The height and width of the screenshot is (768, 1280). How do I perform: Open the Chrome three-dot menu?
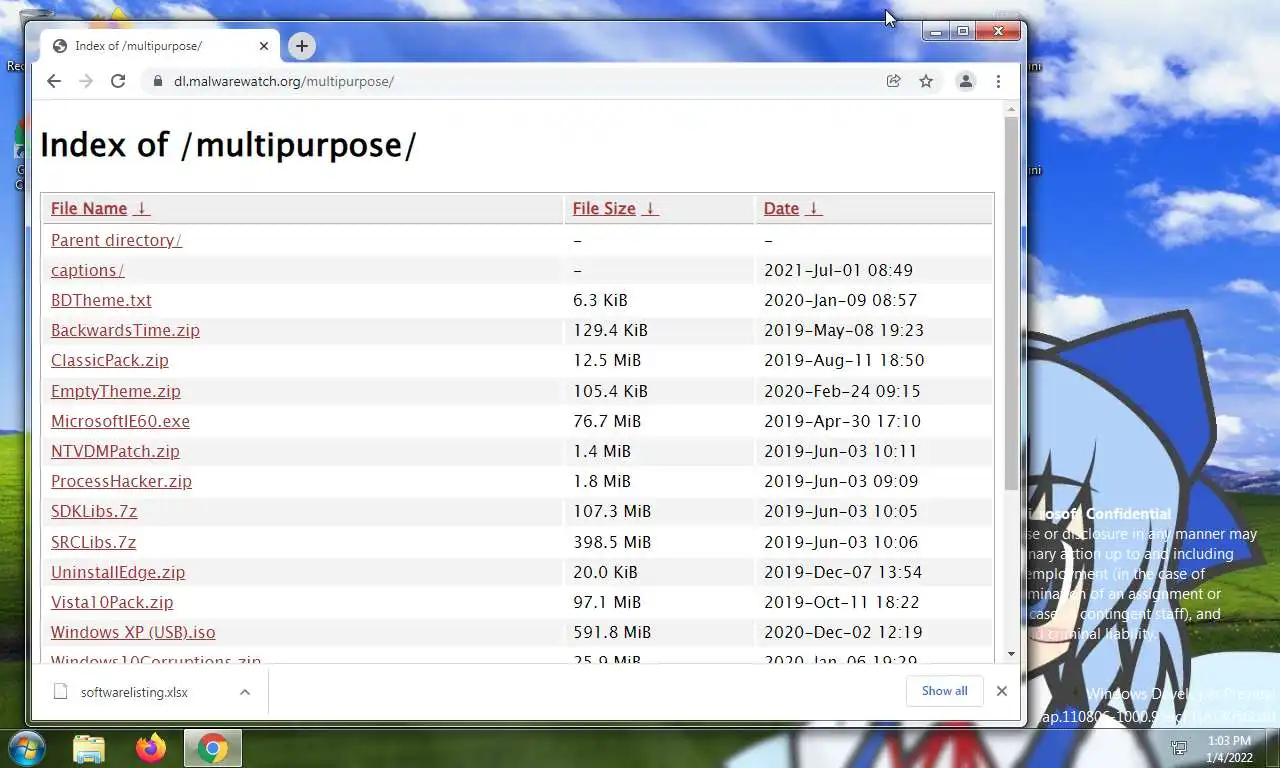point(998,81)
